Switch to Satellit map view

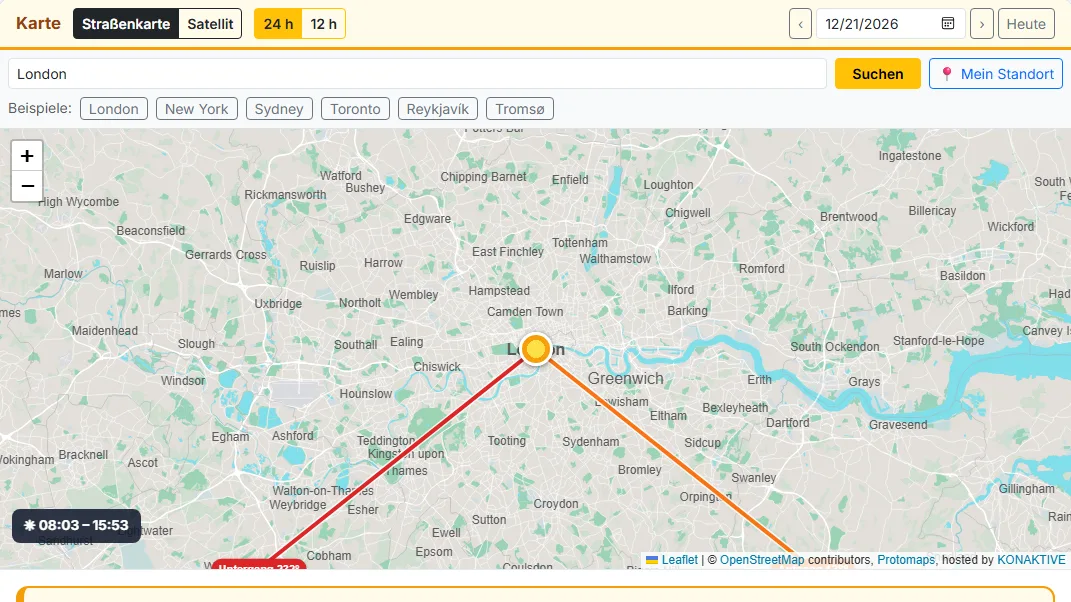tap(210, 24)
